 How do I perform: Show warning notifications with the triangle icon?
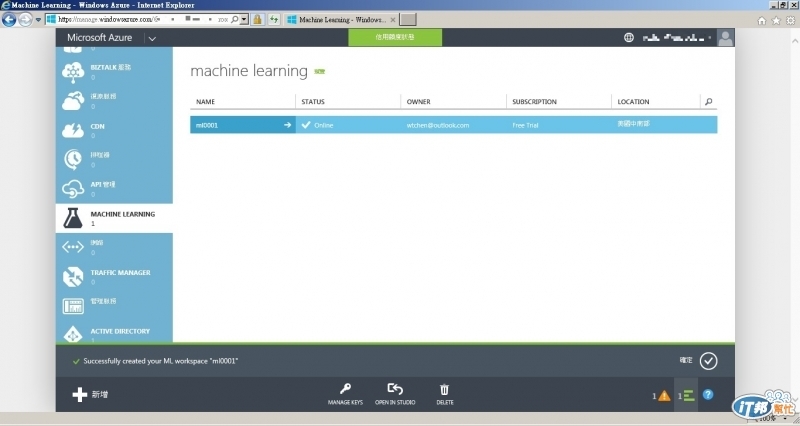(664, 395)
